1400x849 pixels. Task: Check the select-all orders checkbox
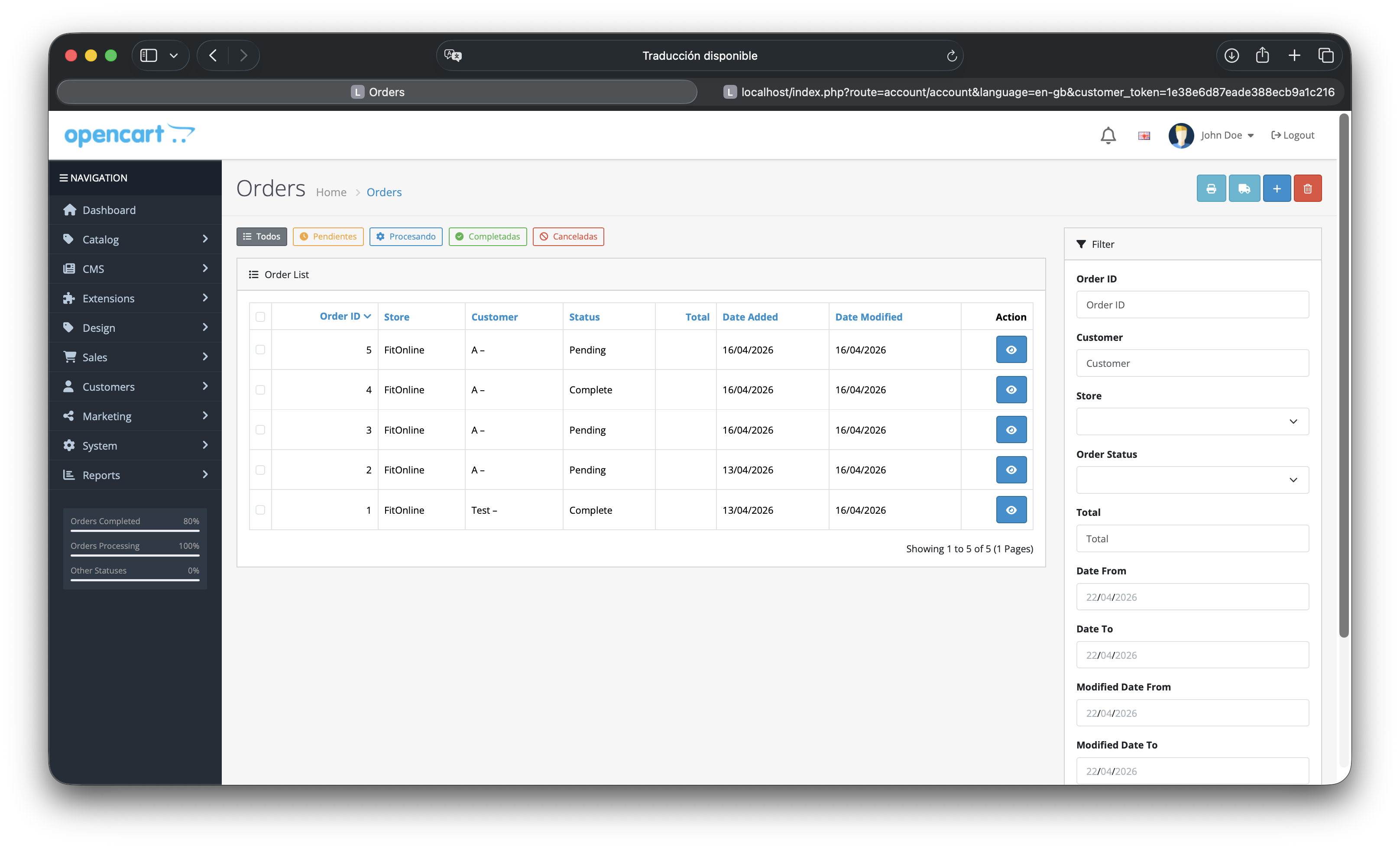260,317
